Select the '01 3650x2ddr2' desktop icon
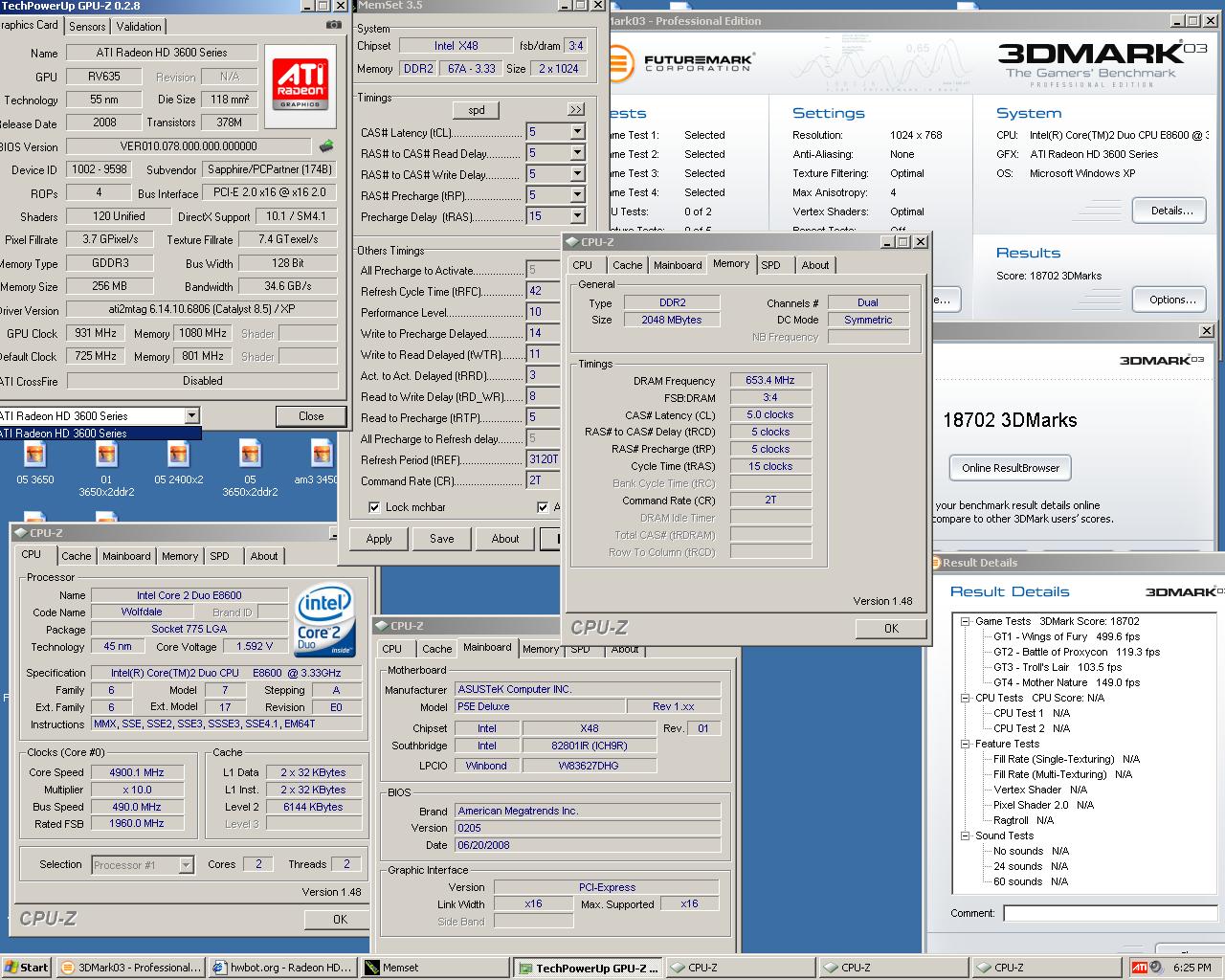 106,469
